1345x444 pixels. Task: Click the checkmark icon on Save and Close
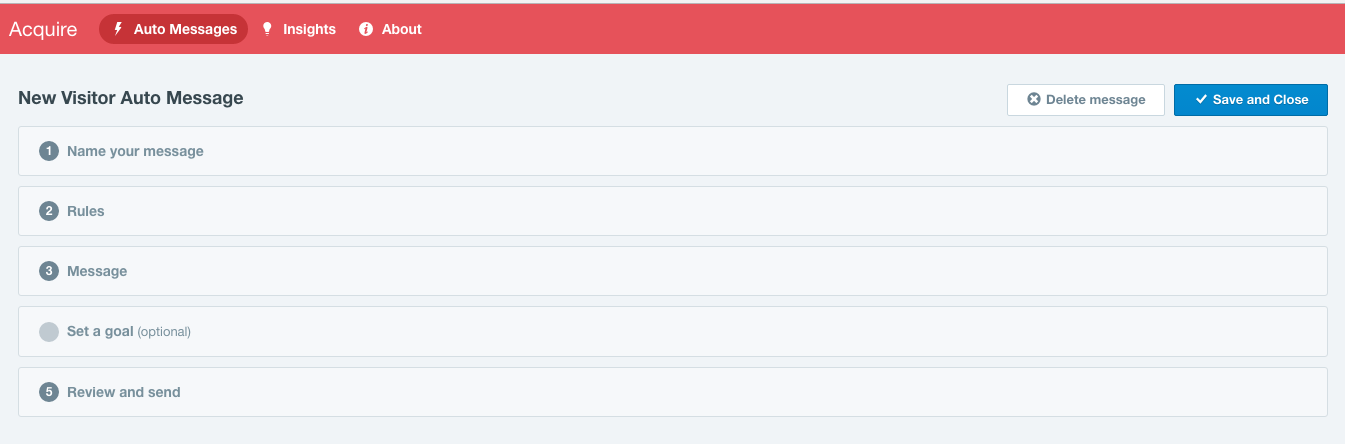1201,100
